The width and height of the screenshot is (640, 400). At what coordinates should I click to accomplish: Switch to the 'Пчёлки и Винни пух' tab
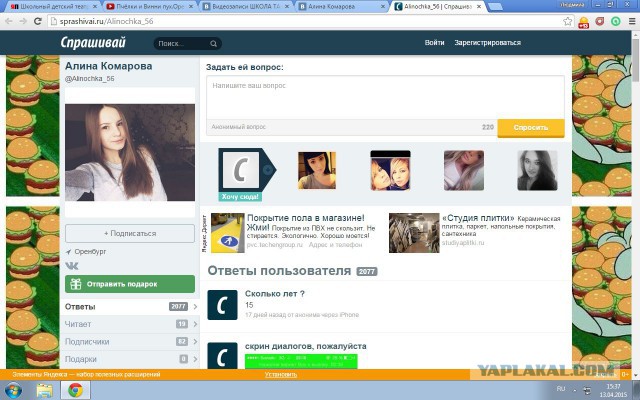(149, 7)
